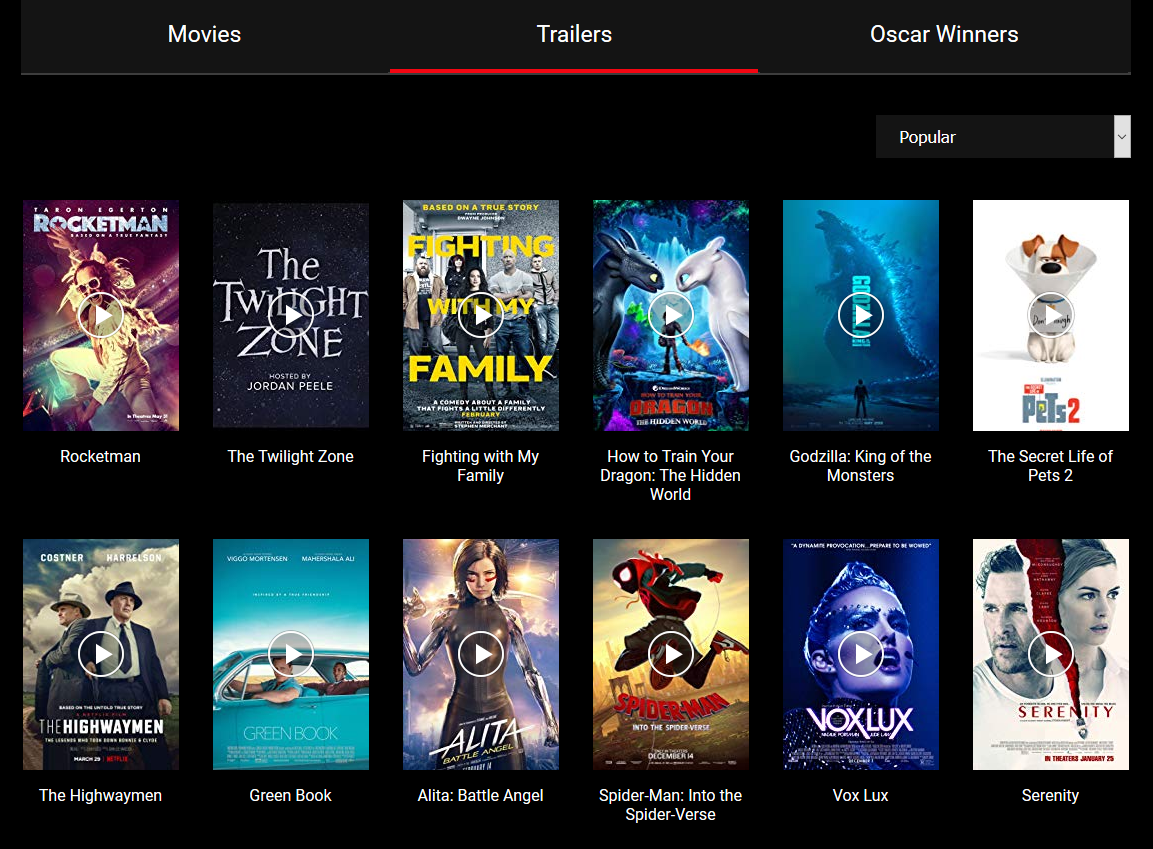Viewport: 1153px width, 849px height.
Task: Play Spider-Man: Into the Spider-Verse trailer
Action: click(x=671, y=654)
